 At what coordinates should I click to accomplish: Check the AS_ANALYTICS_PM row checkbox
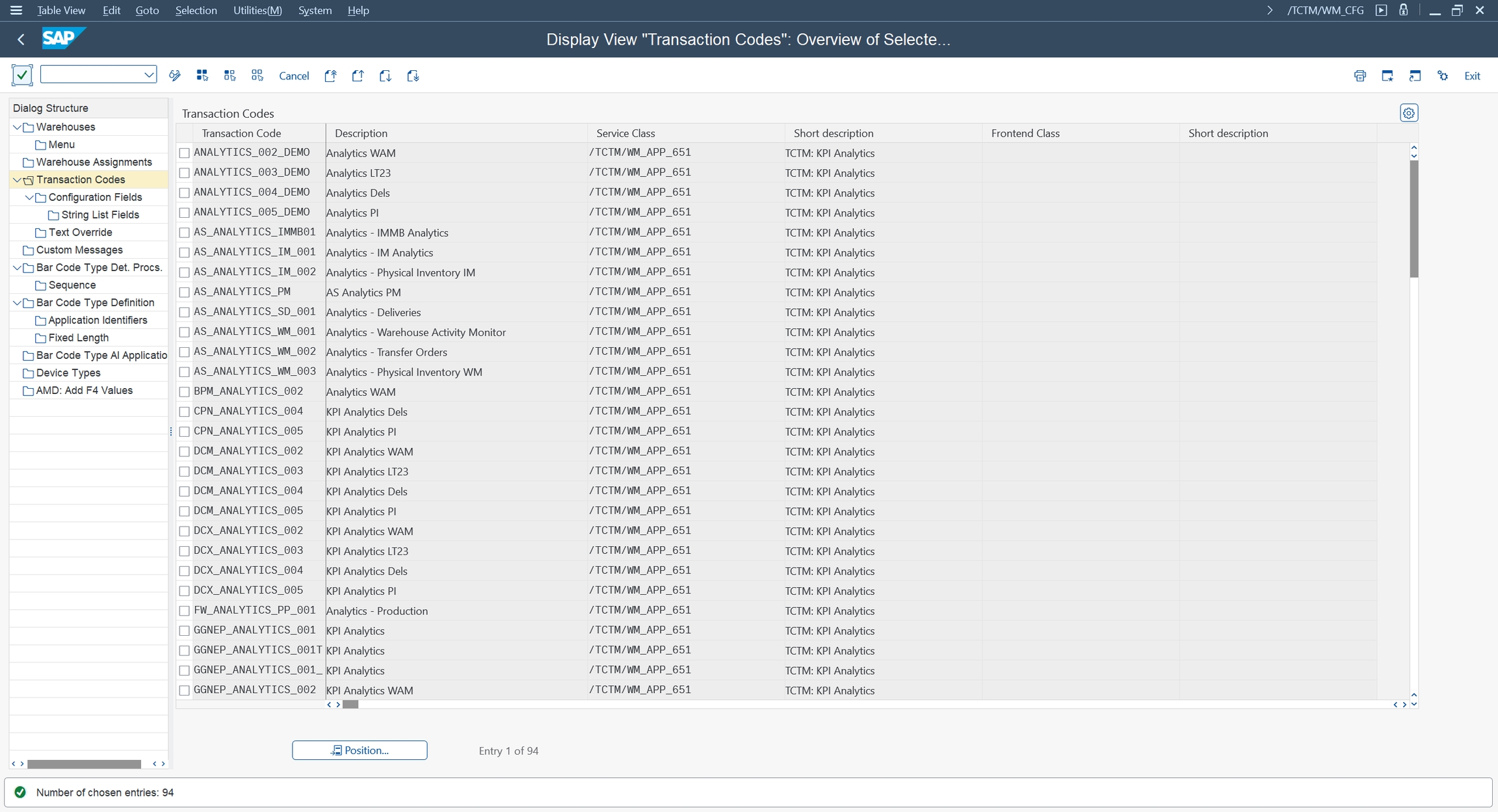click(x=185, y=293)
